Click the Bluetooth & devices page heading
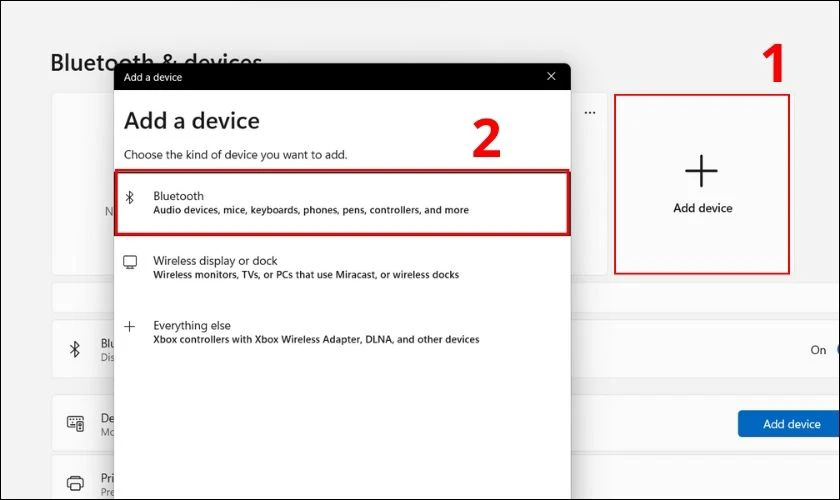Image resolution: width=840 pixels, height=500 pixels. point(156,61)
